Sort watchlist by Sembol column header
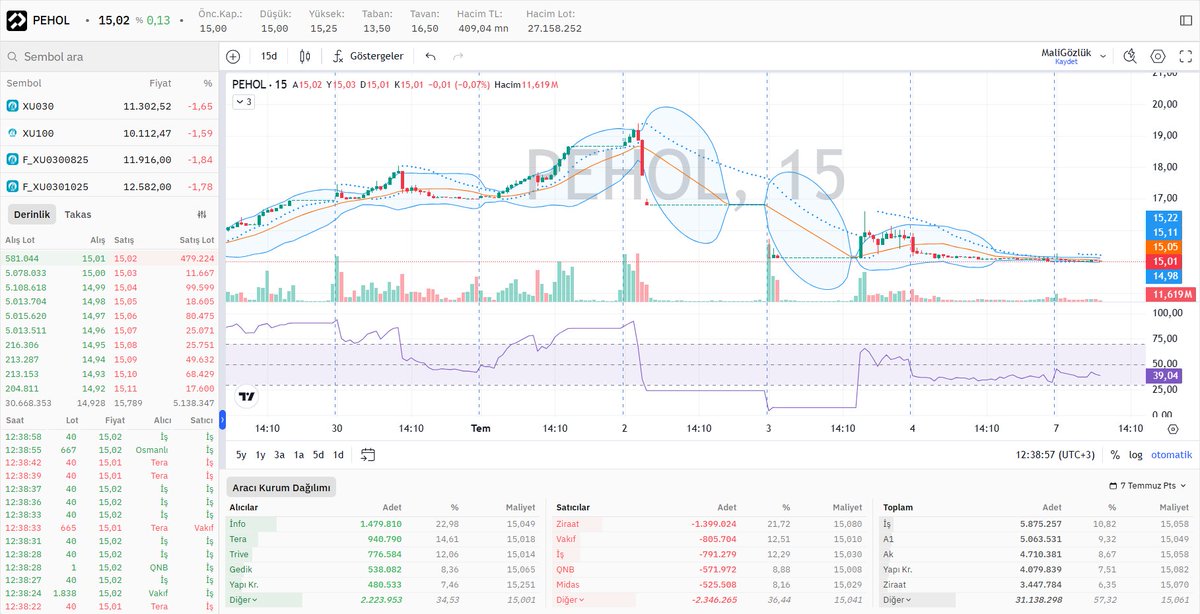 24,83
